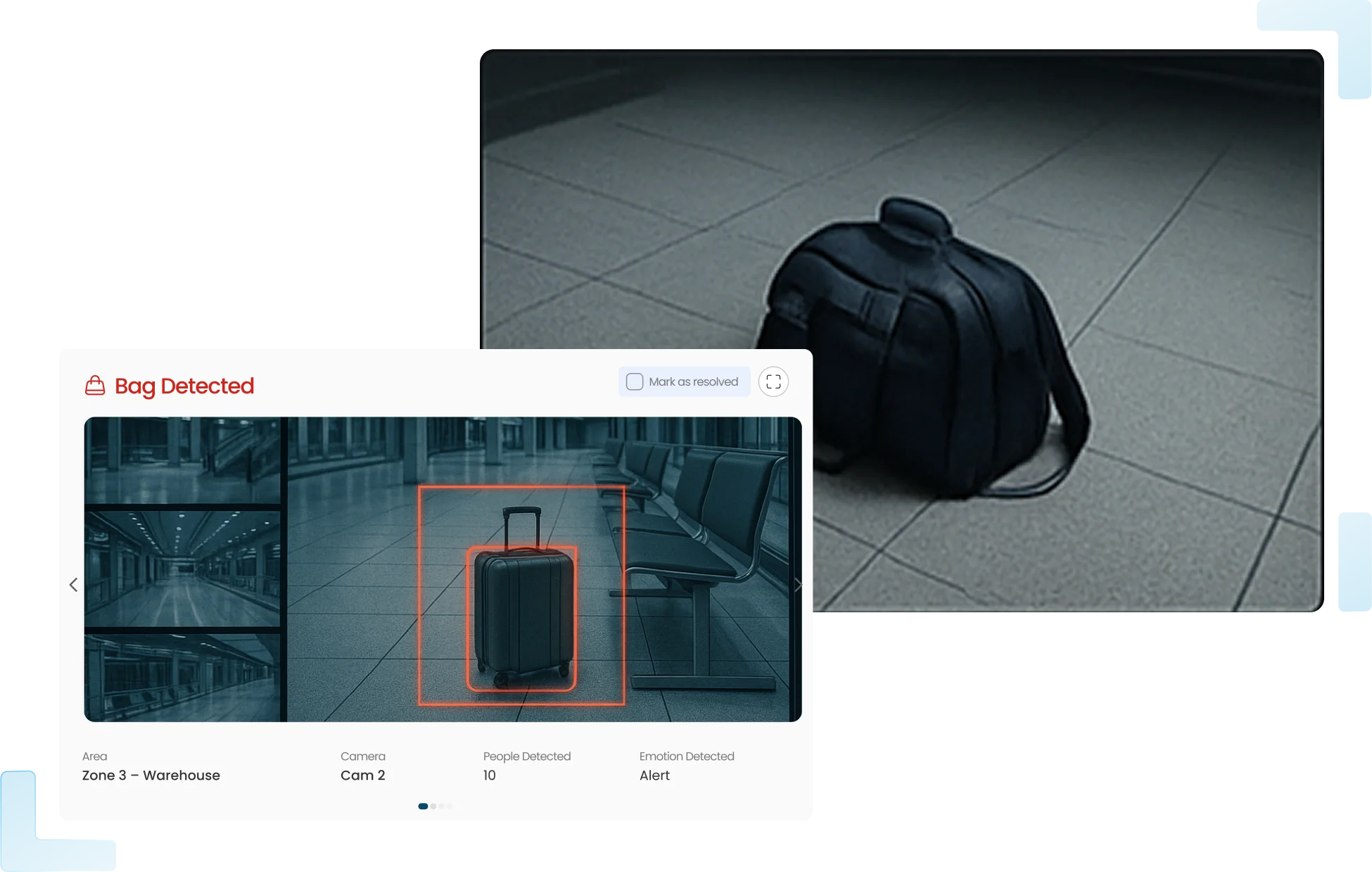
Task: Click the Cam 2 camera value
Action: click(x=362, y=775)
